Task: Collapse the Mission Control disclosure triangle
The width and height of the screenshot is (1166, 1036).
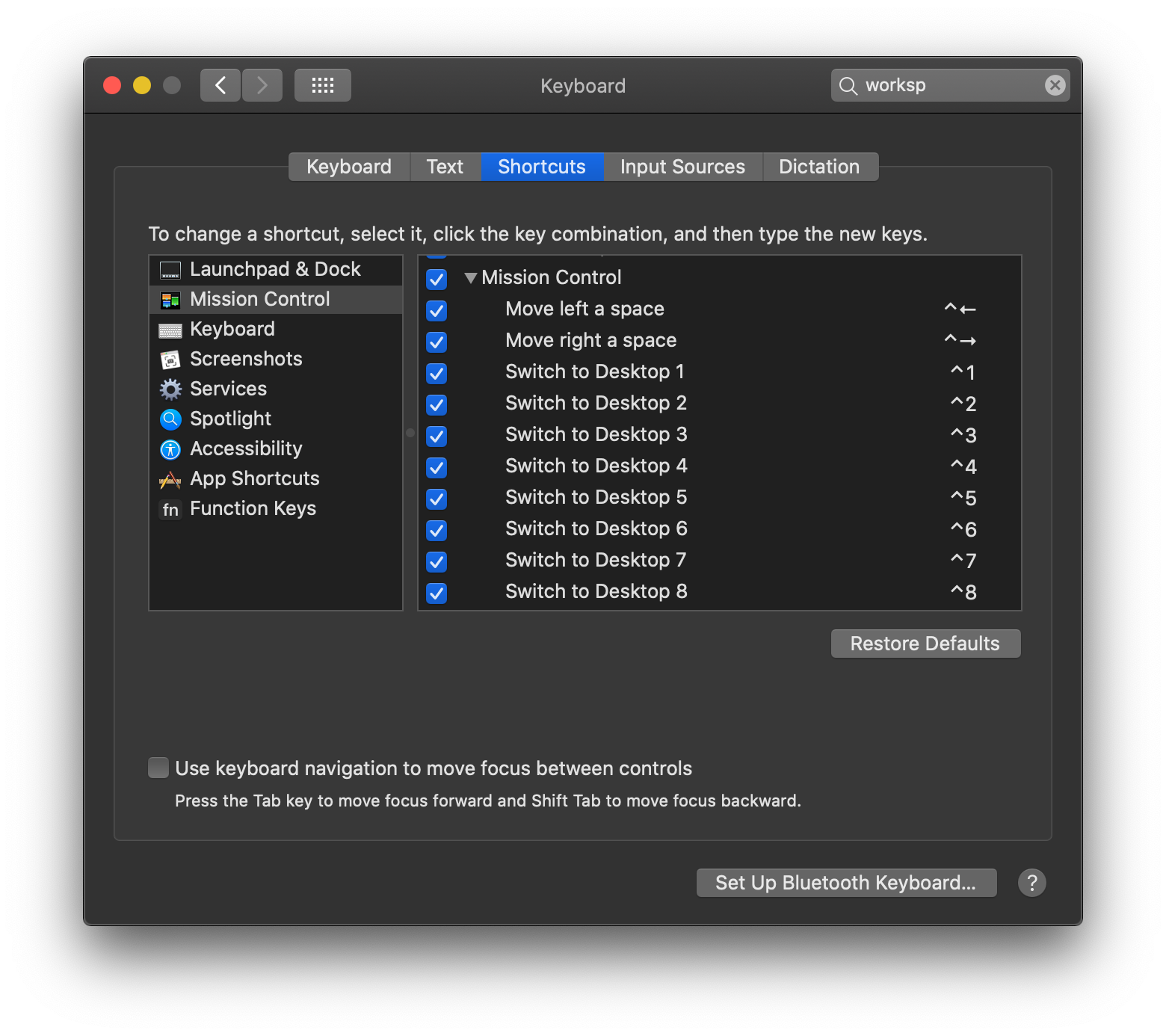Action: tap(470, 278)
